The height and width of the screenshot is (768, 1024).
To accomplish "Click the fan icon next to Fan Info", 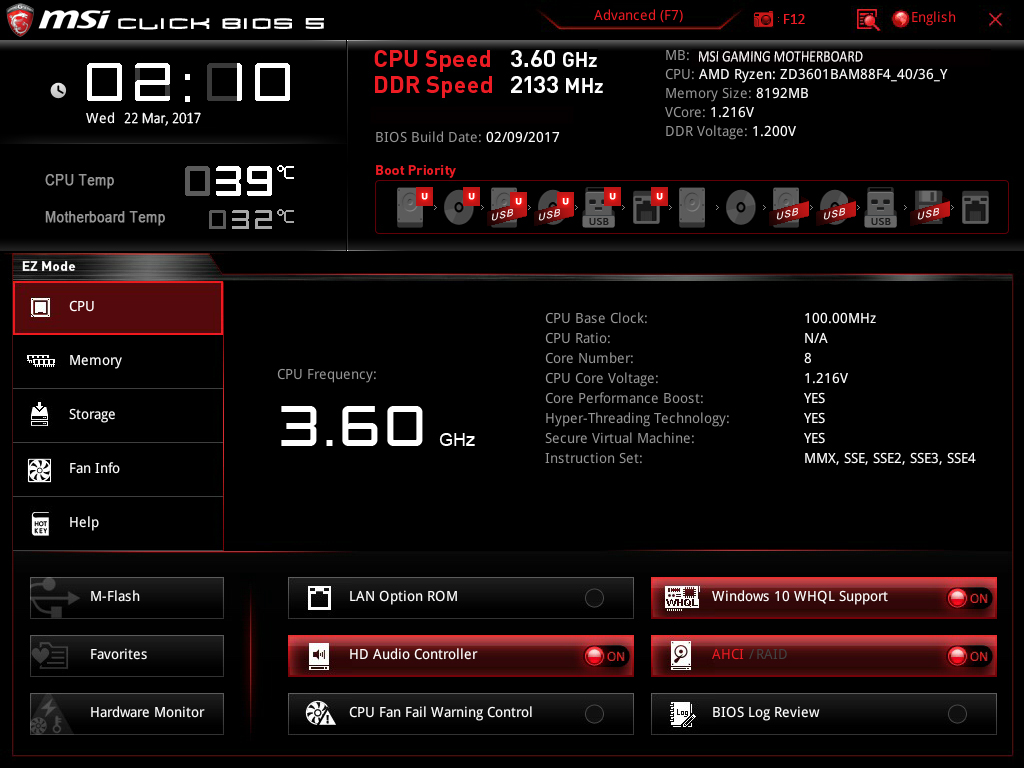I will [x=40, y=469].
